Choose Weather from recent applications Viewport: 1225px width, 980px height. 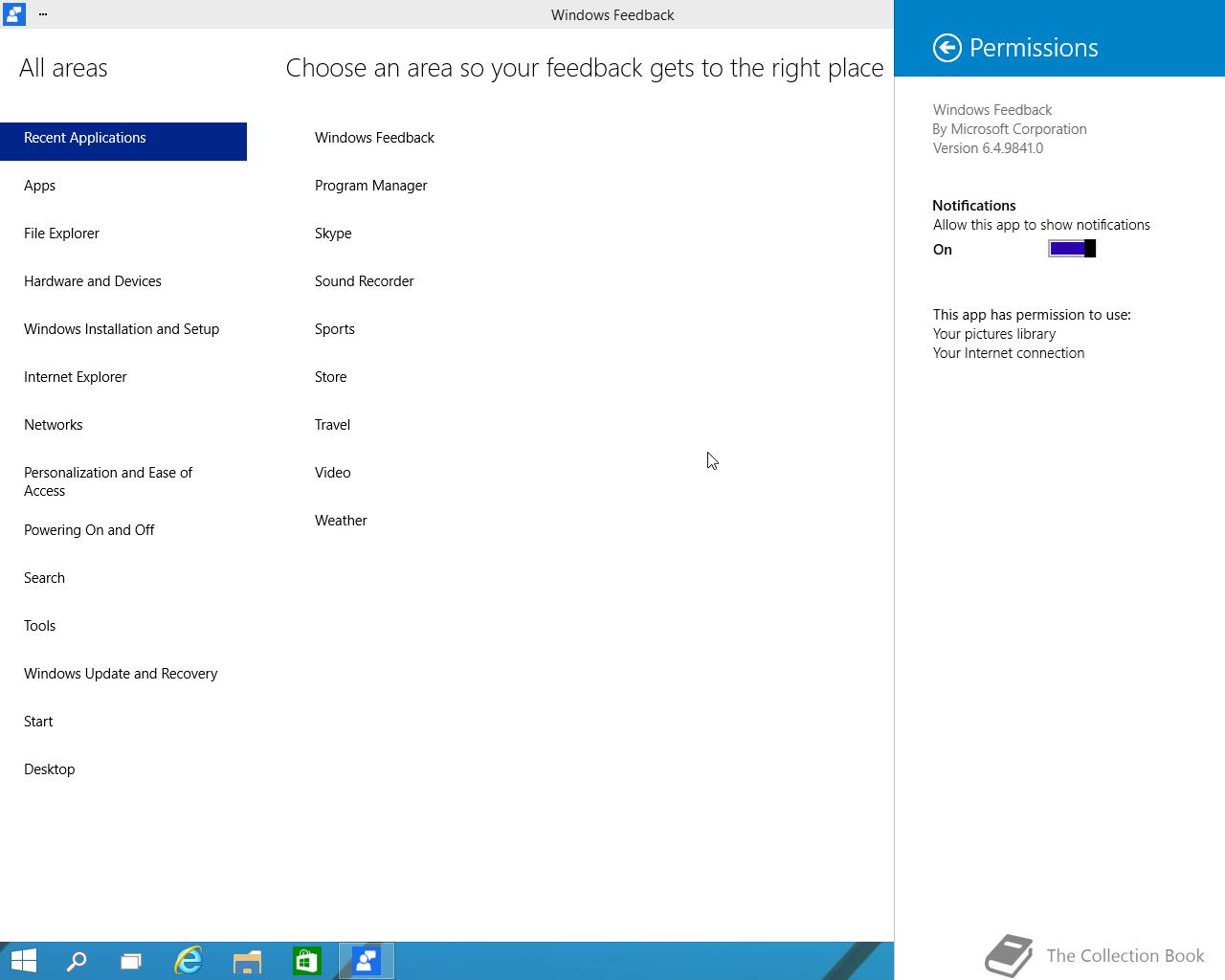click(x=341, y=521)
